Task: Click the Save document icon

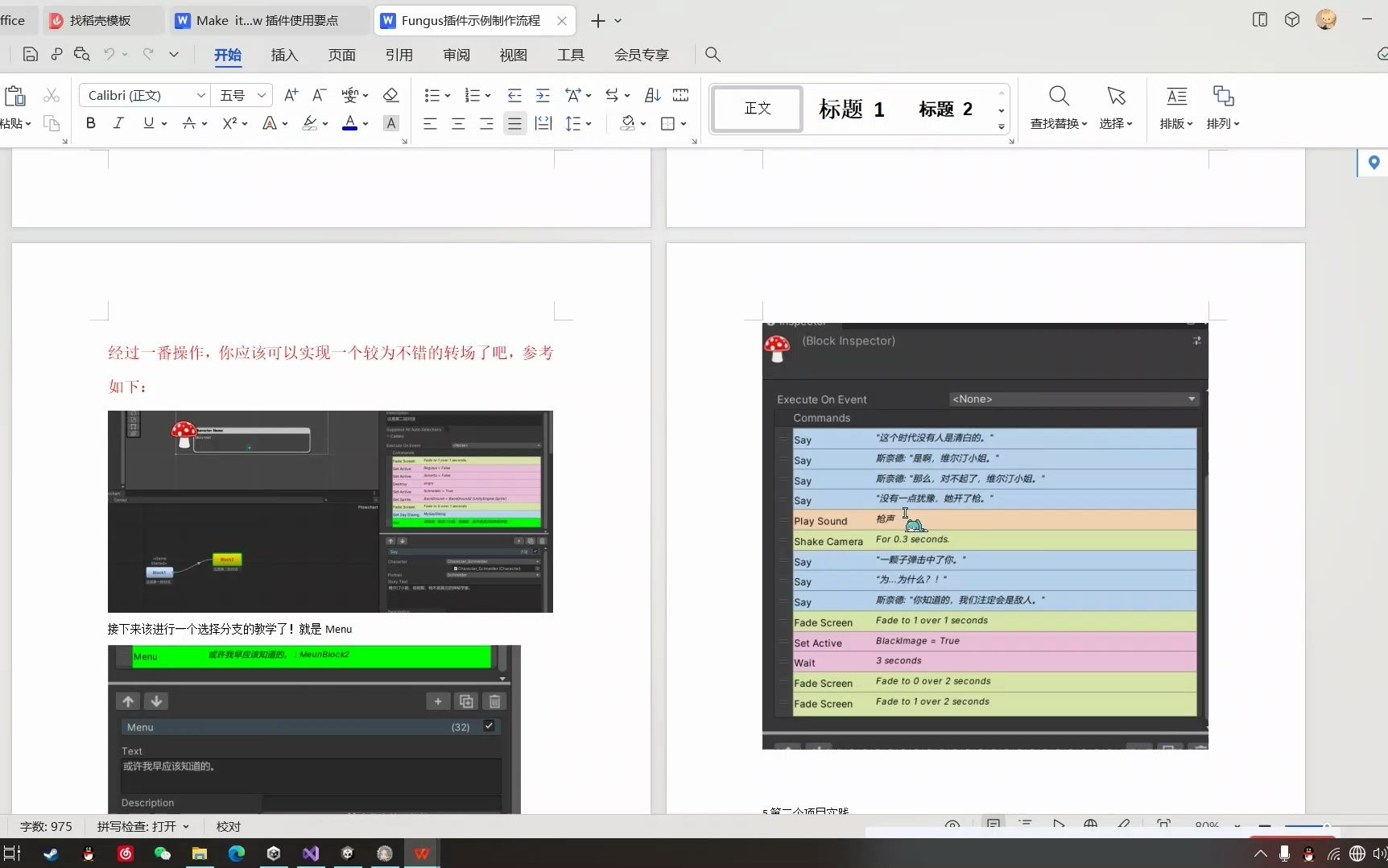Action: pos(31,54)
